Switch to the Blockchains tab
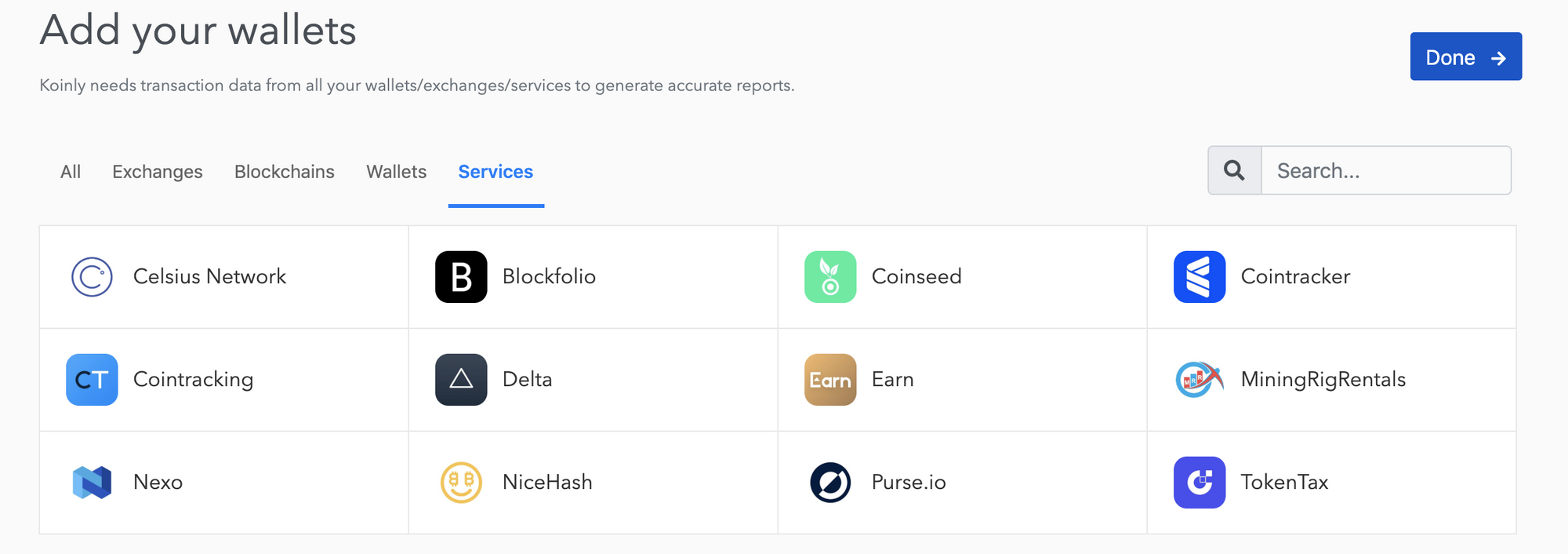This screenshot has width=1568, height=554. click(285, 172)
